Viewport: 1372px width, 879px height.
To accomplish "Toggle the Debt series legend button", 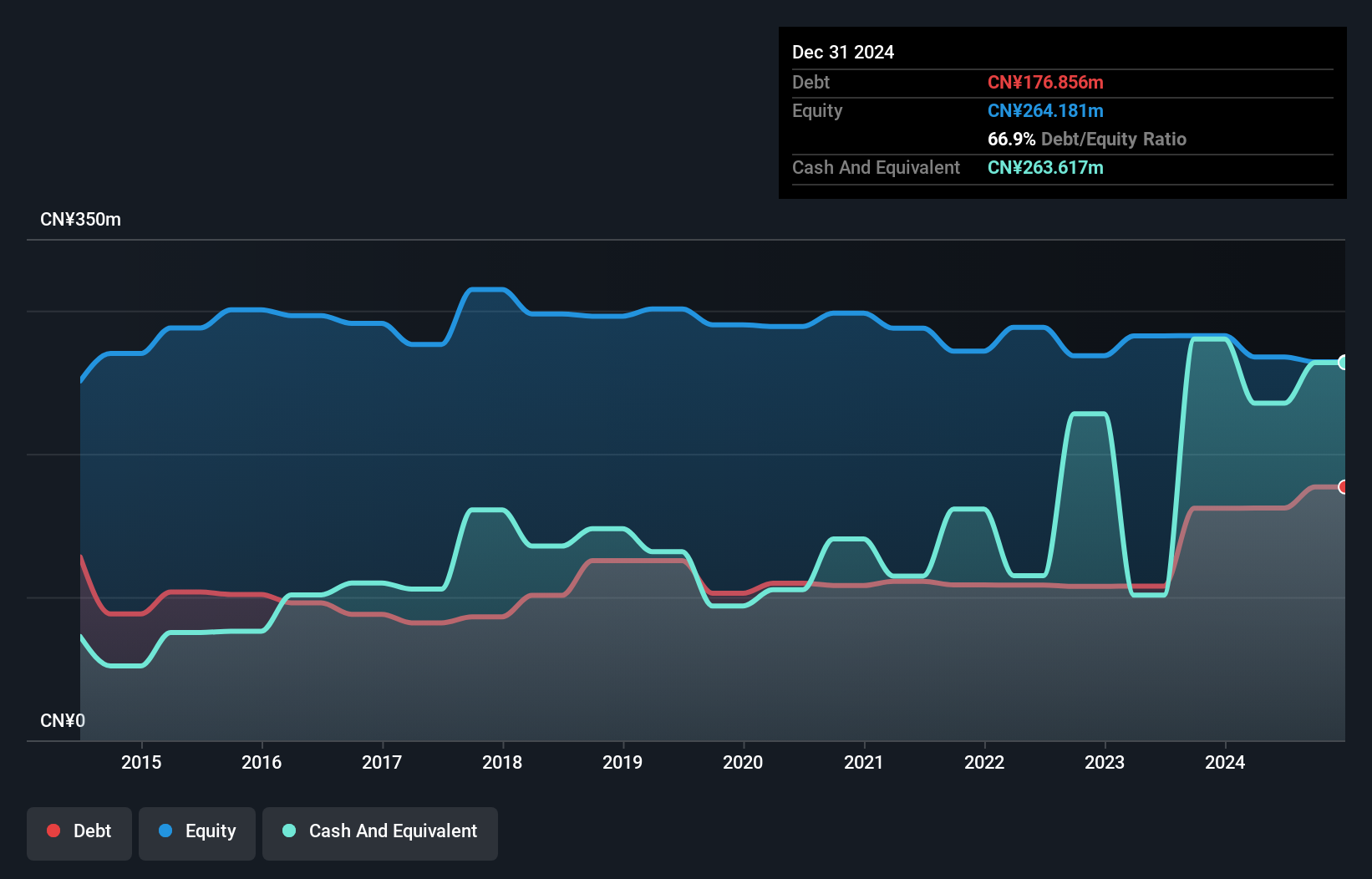I will 79,833.
